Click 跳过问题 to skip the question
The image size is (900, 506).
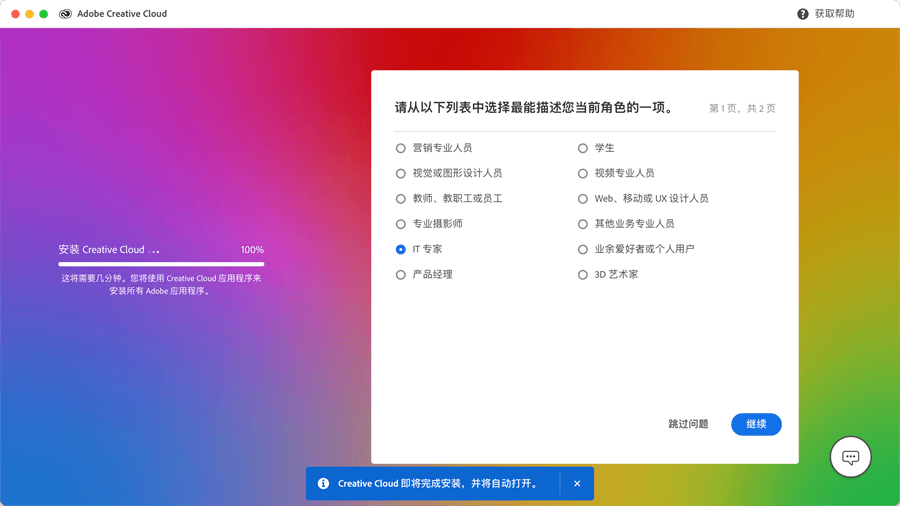coord(688,424)
